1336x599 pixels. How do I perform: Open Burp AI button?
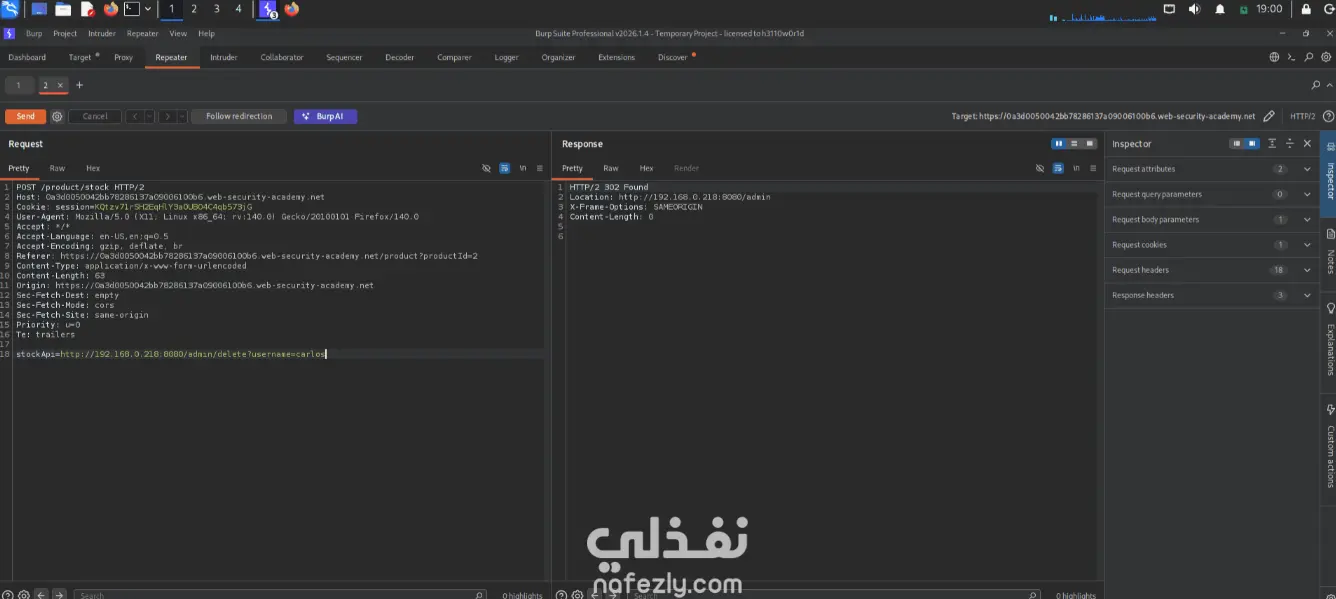click(325, 116)
